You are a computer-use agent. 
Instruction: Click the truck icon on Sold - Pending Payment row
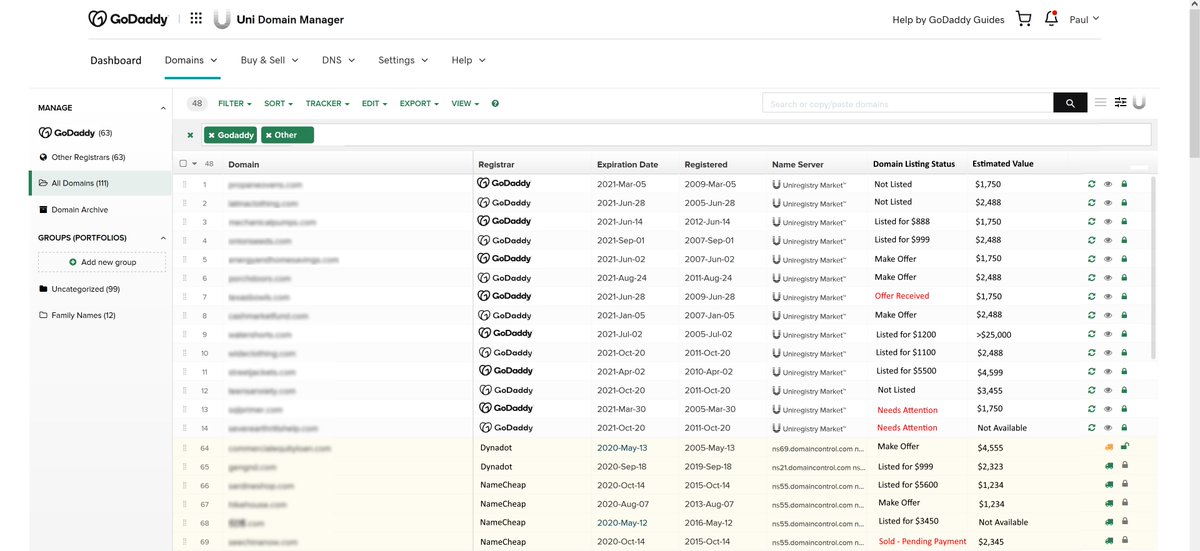point(1109,541)
